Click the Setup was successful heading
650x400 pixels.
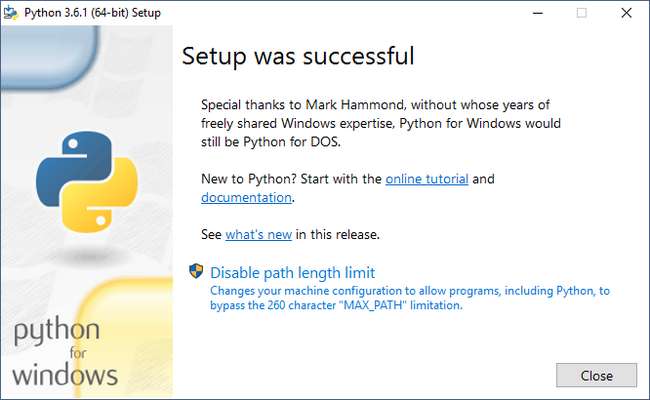(298, 55)
